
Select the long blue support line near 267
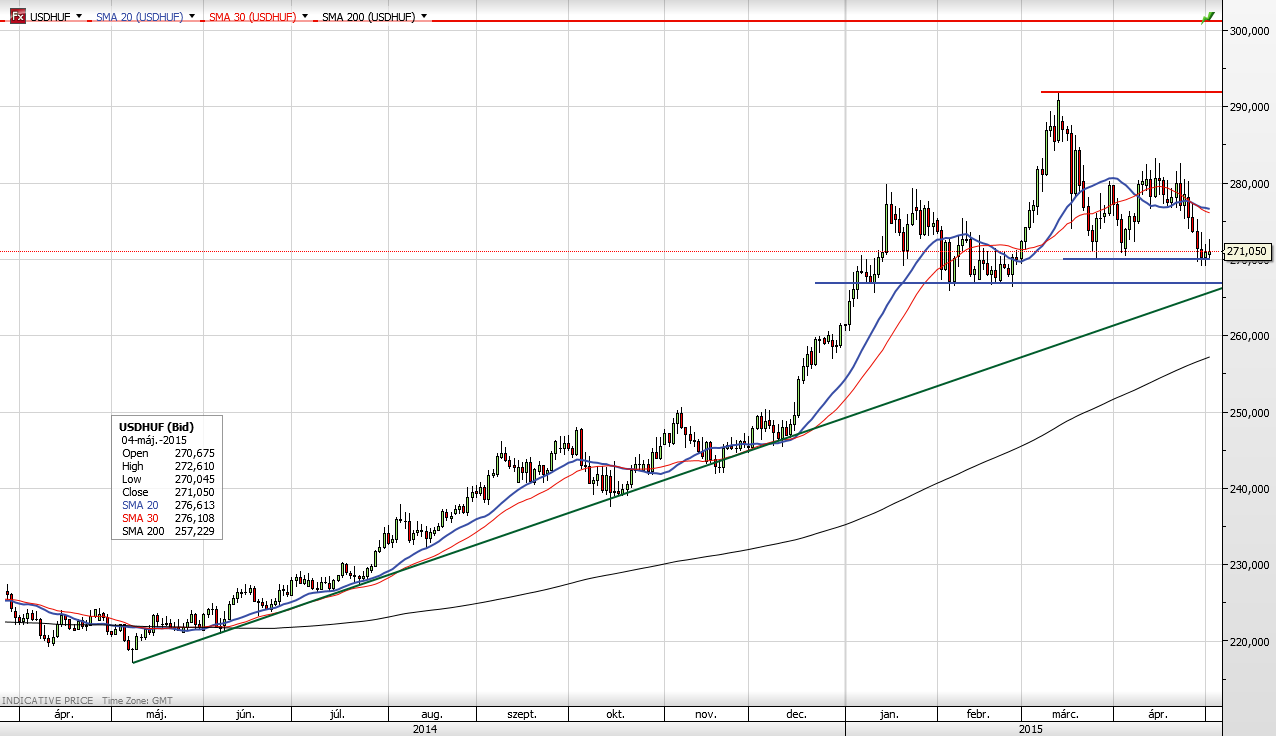pyautogui.click(x=1018, y=283)
